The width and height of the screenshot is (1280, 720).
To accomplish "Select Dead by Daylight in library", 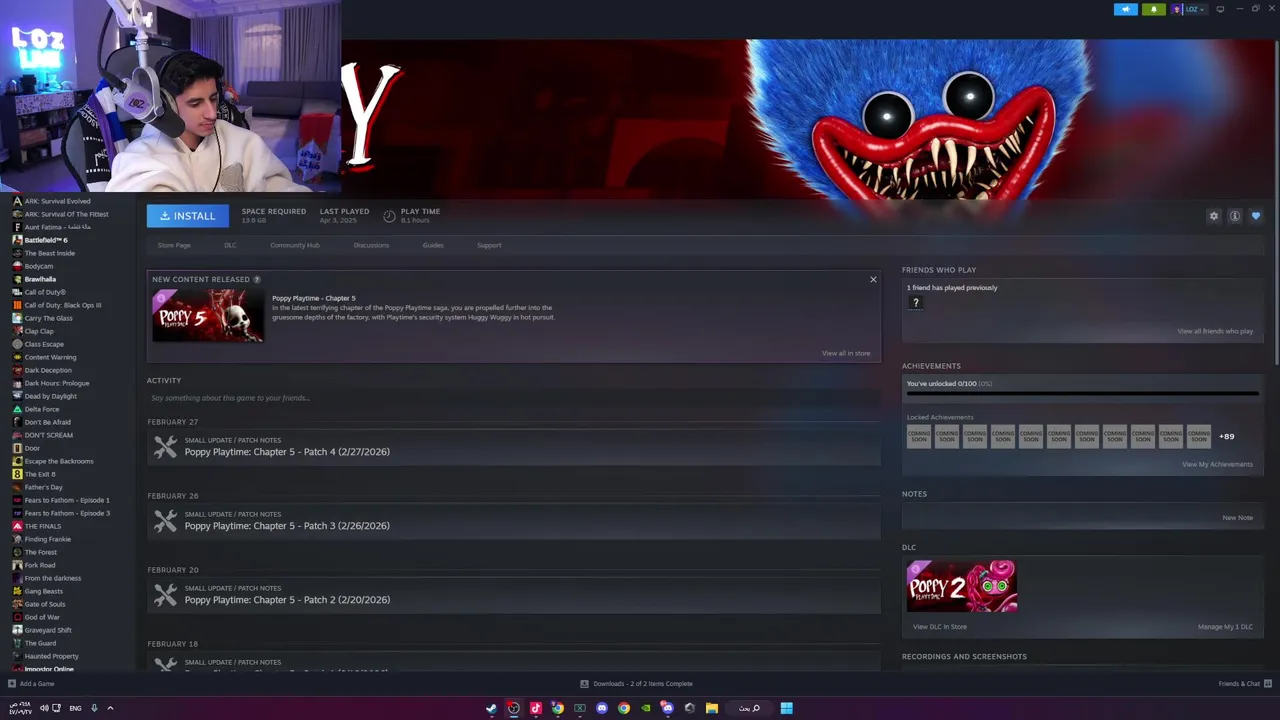I will coord(50,396).
